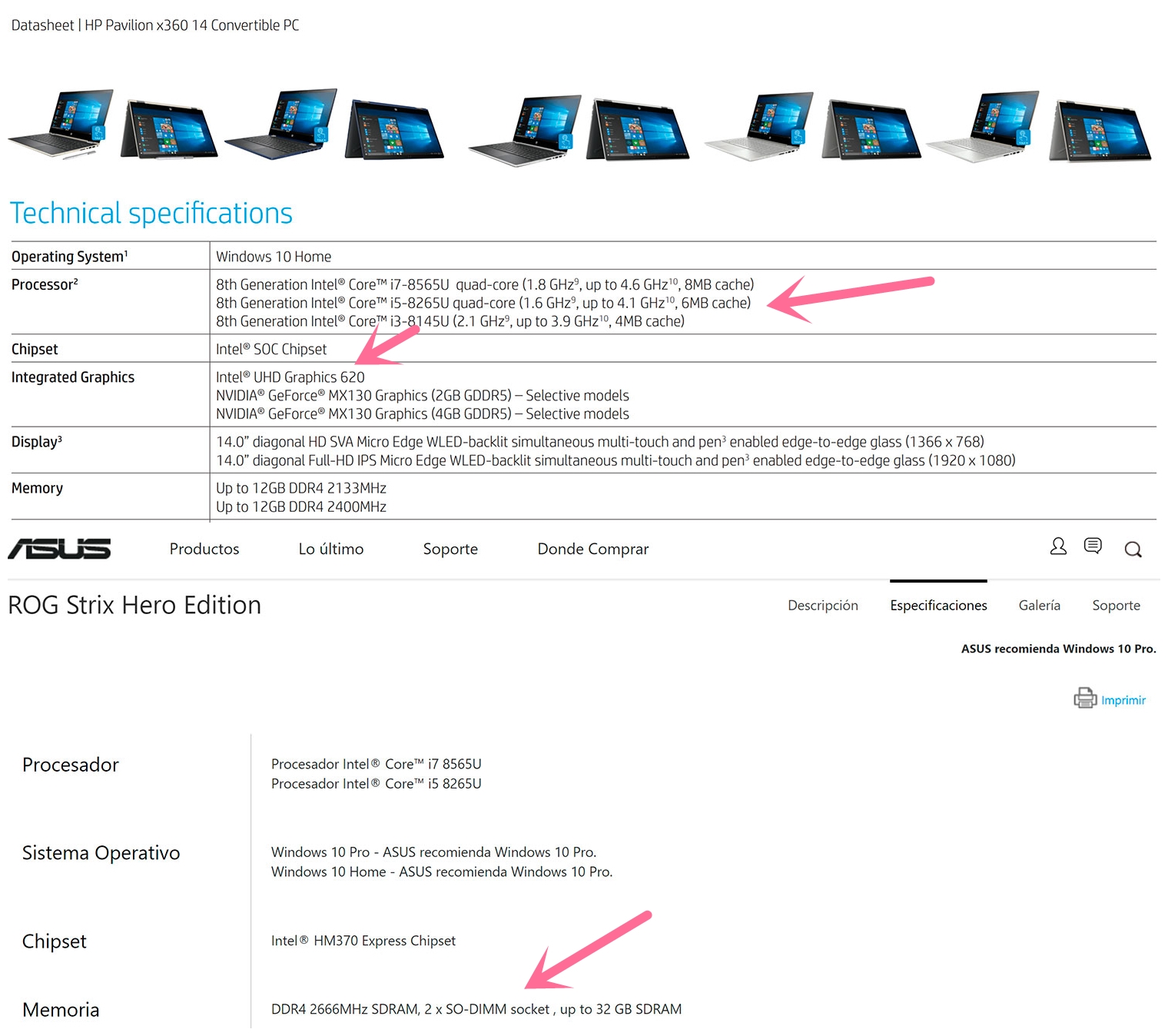1168x1036 pixels.
Task: Click the HD SVA 1366 x 768 display line
Action: tap(600, 442)
